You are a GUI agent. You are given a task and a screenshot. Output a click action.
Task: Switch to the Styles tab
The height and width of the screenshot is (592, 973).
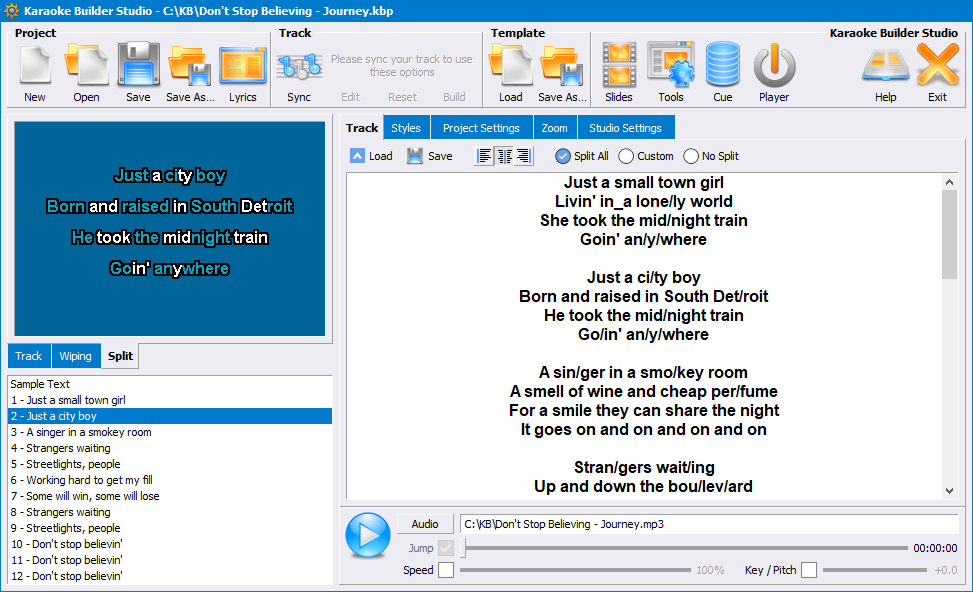pos(406,128)
